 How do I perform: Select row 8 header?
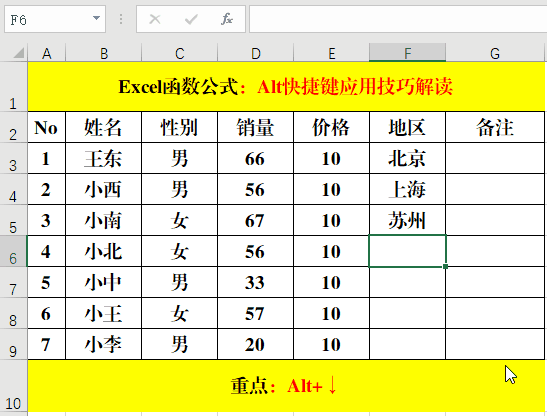(13, 313)
